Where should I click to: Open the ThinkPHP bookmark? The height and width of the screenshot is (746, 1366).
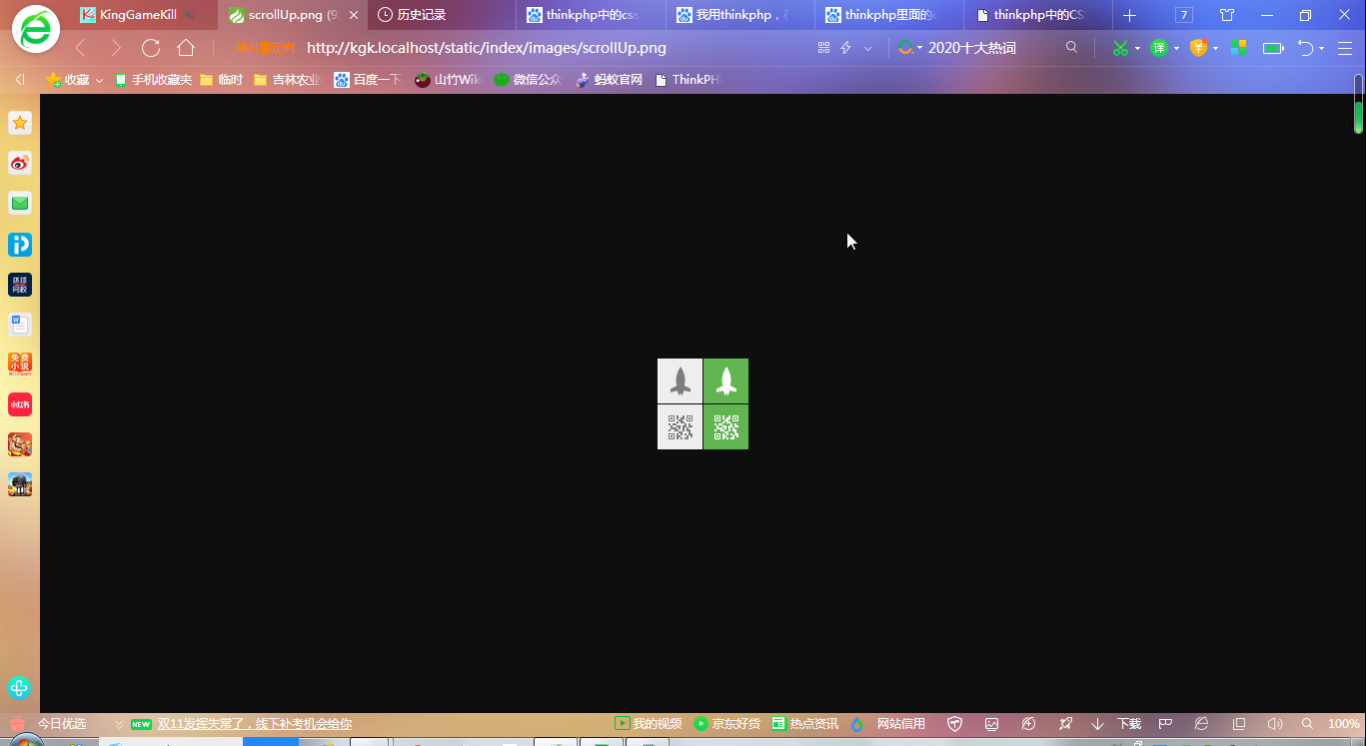[687, 79]
